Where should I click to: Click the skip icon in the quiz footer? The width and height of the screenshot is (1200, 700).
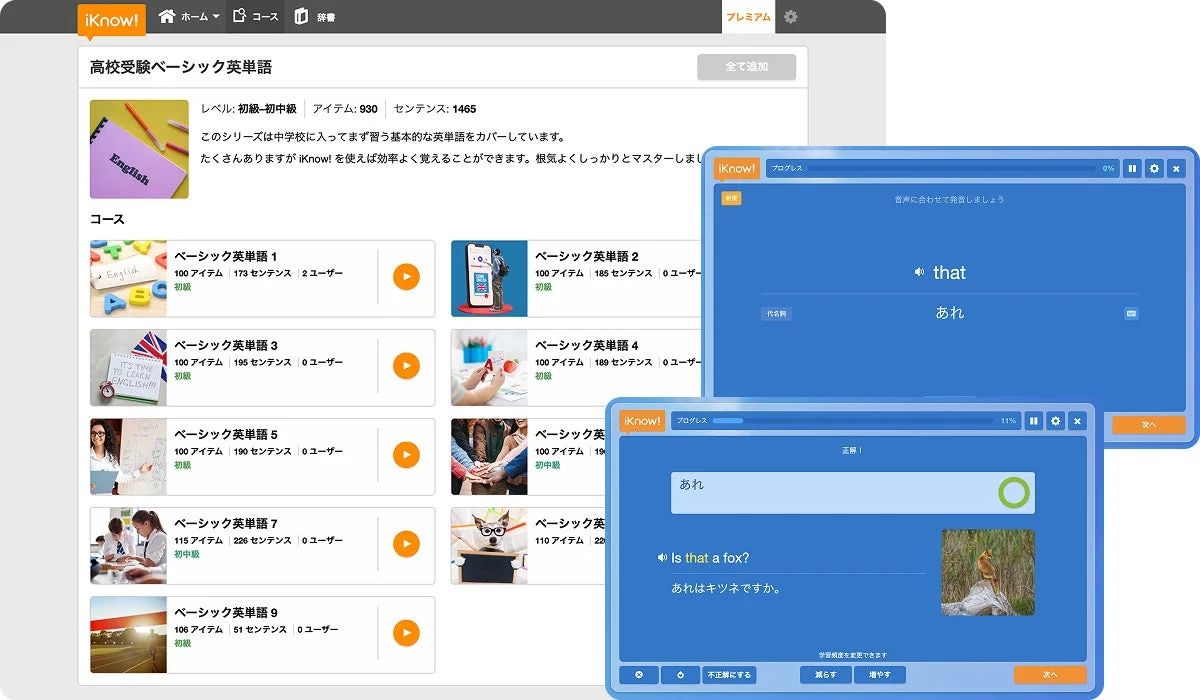coord(640,674)
